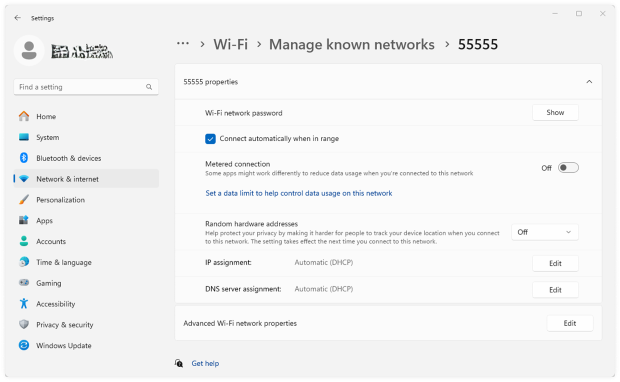Screen dimensions: 620x382
Task: Select Personalization in the sidebar
Action: pos(86,200)
